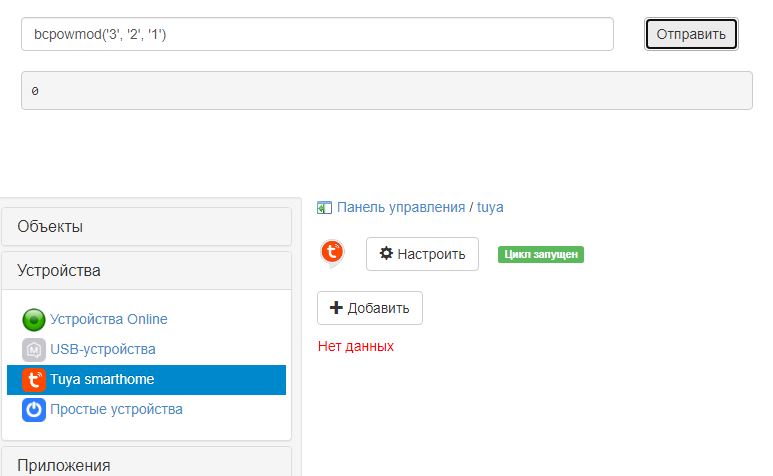773x476 pixels.
Task: Go to Простые устройства
Action: 116,410
